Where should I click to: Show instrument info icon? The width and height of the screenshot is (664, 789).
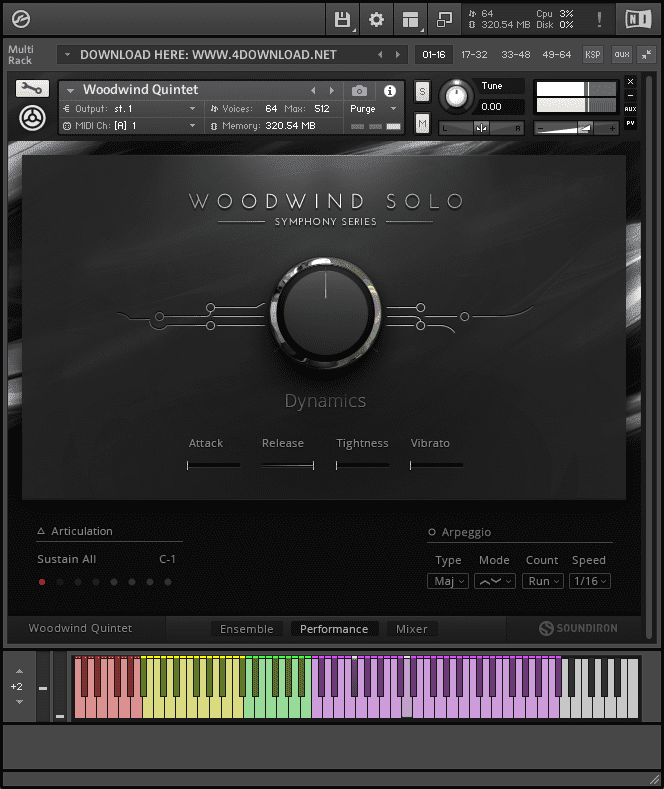389,91
